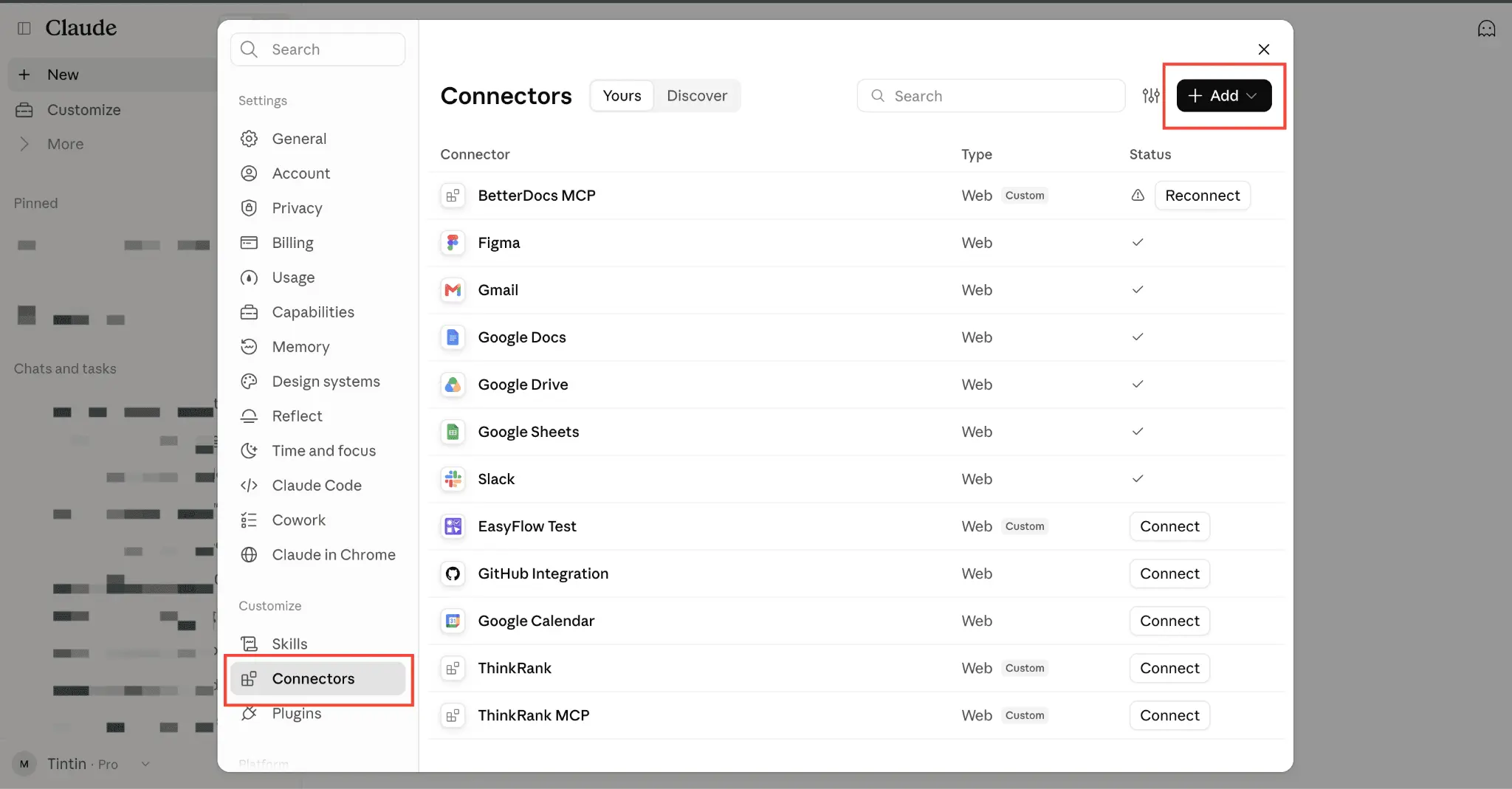Select Connectors in the Customize section
Image resolution: width=1512 pixels, height=789 pixels.
point(318,679)
